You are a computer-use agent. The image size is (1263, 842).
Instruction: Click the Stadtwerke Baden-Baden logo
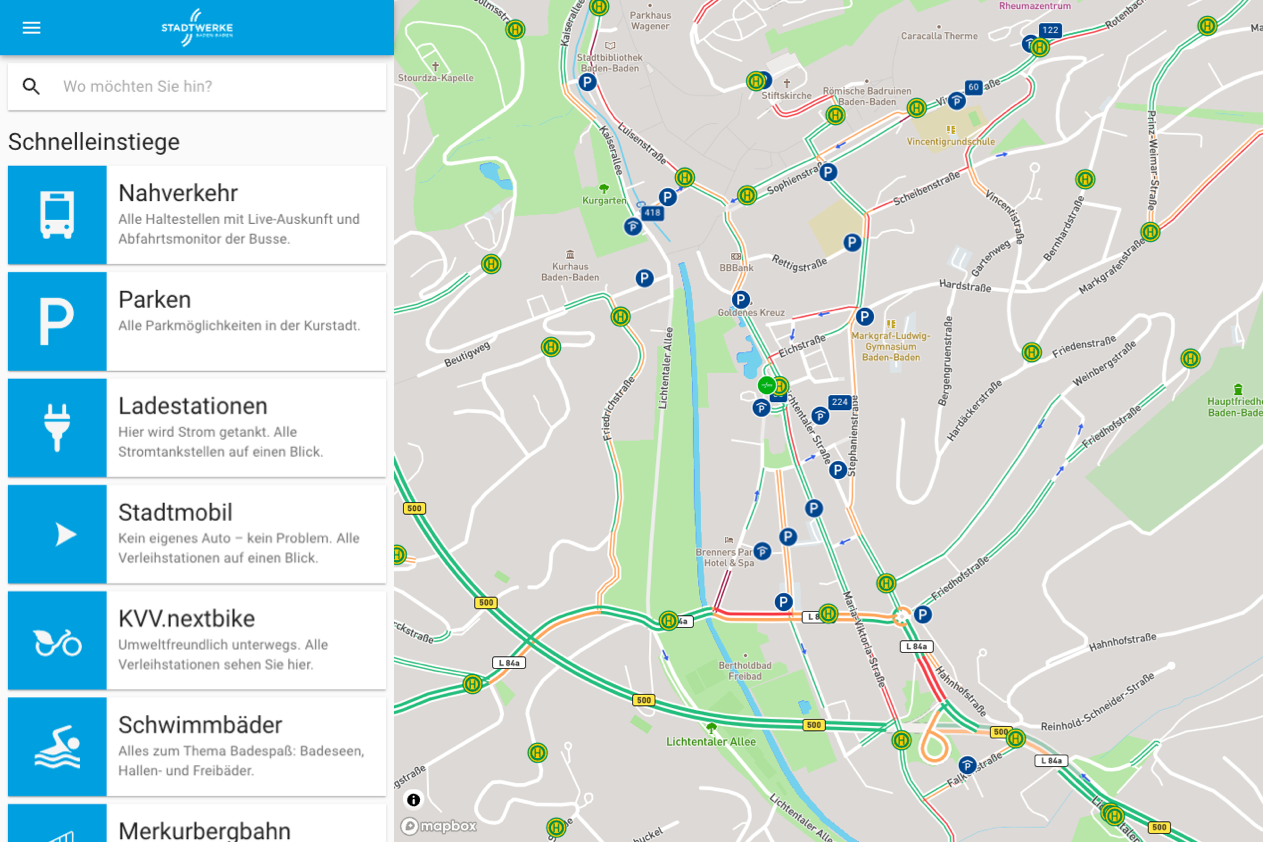tap(197, 27)
